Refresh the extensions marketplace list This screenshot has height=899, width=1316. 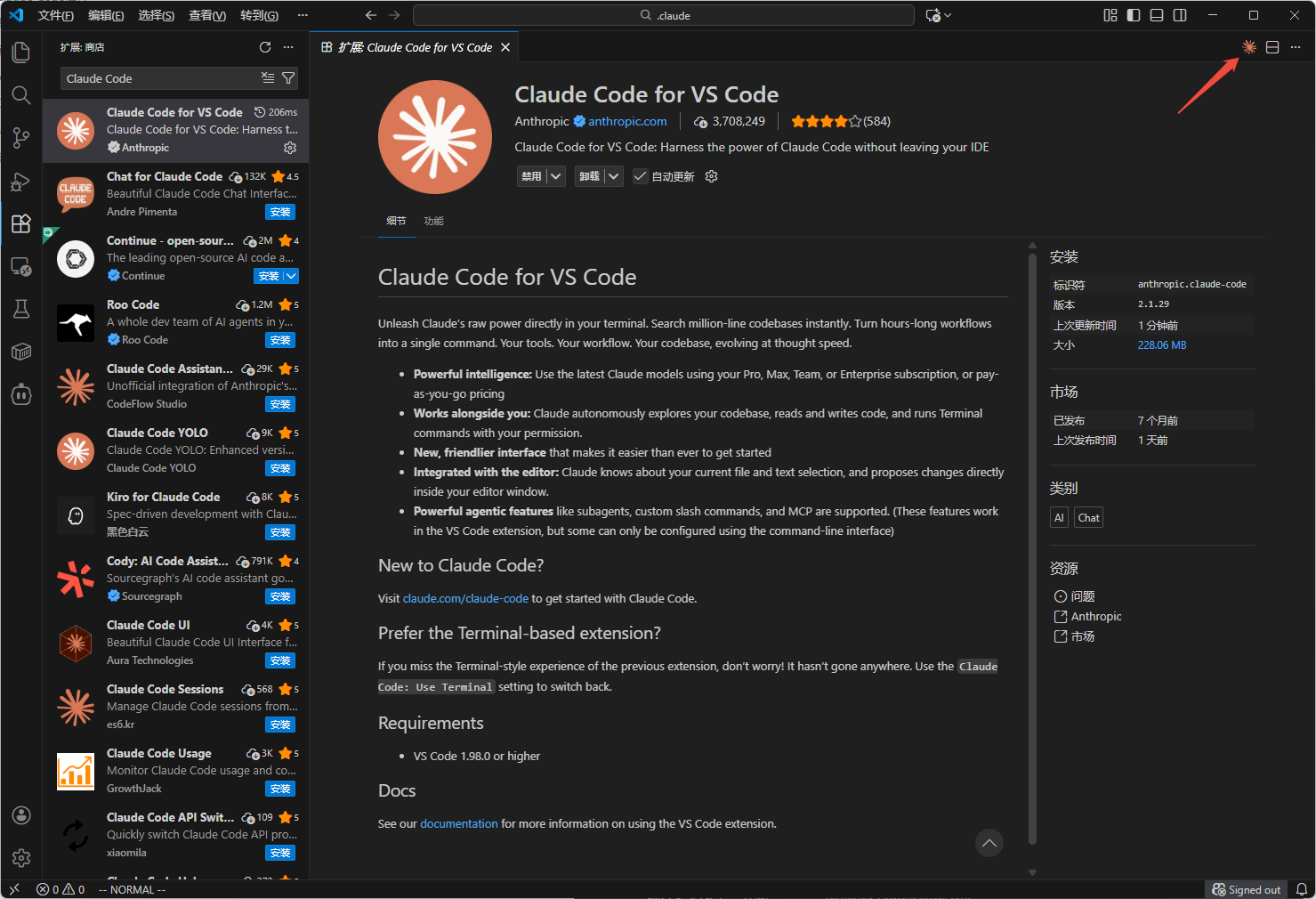pos(265,47)
